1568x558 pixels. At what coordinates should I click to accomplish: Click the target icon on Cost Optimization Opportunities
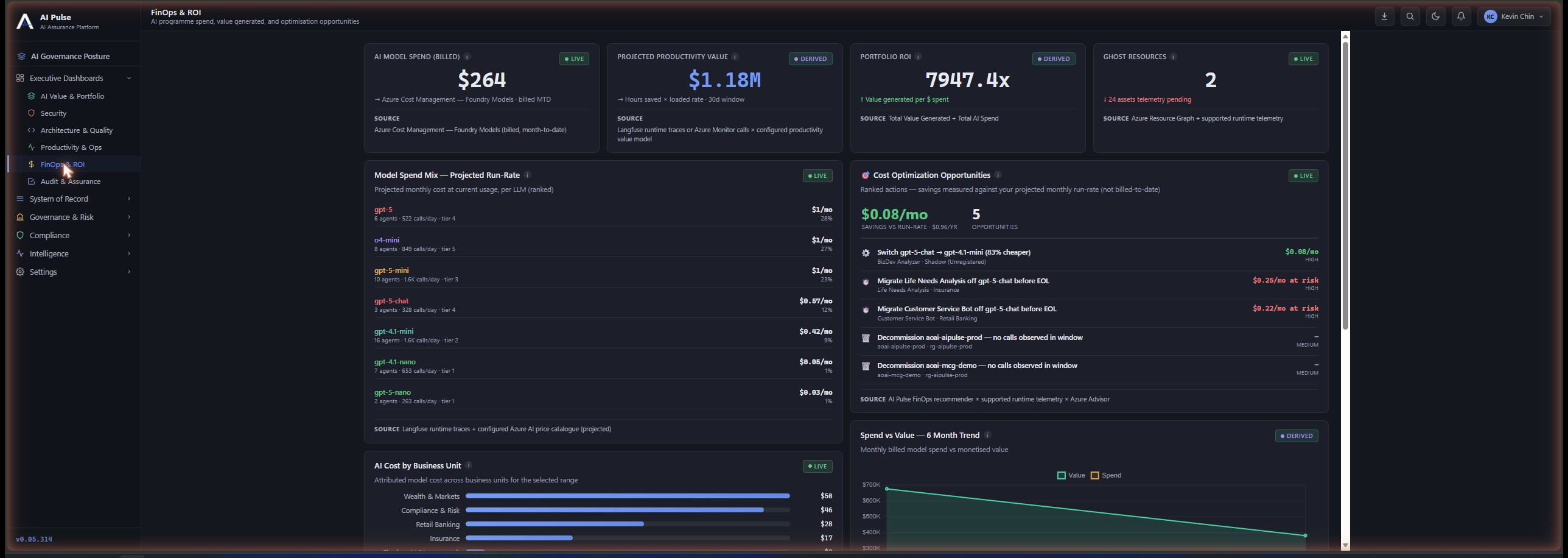pyautogui.click(x=866, y=175)
